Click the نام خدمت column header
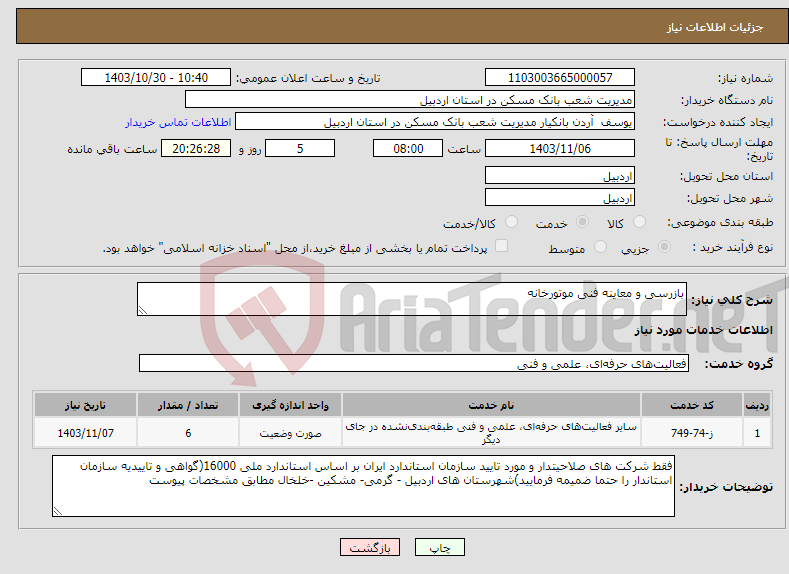 click(x=491, y=405)
